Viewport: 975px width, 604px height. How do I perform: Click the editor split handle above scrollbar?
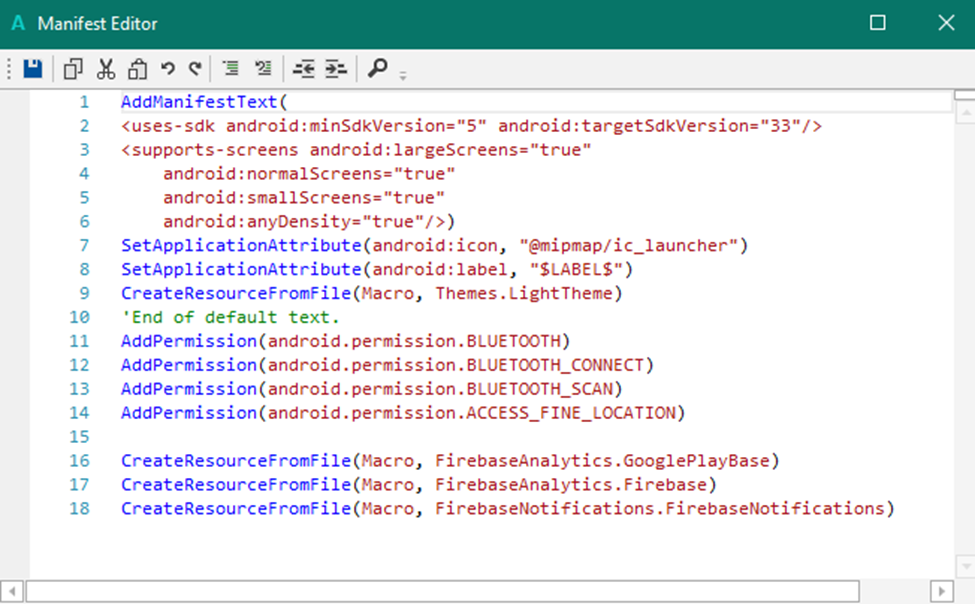[x=965, y=95]
